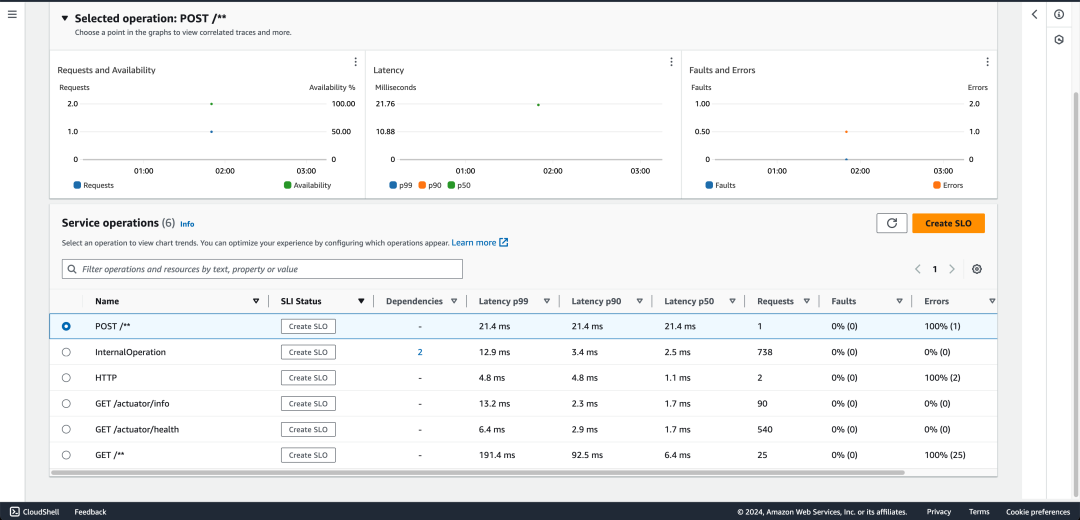Open the info help panel icon
The width and height of the screenshot is (1080, 520).
click(x=1059, y=14)
